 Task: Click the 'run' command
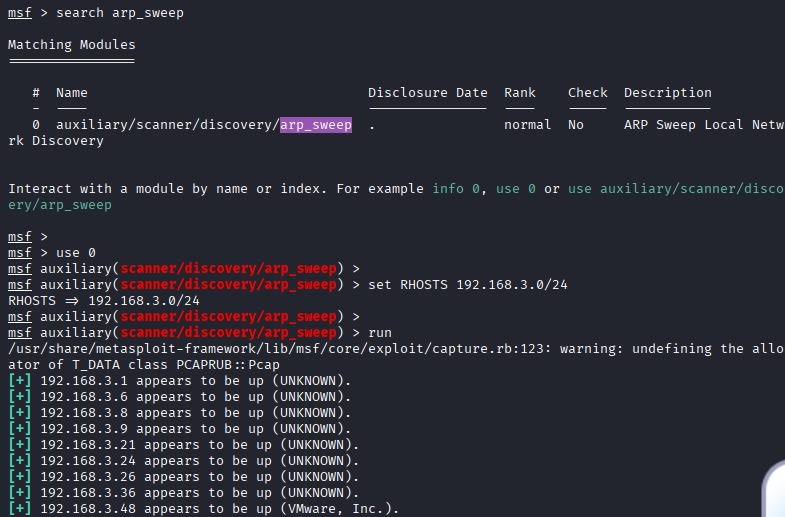pyautogui.click(x=380, y=333)
